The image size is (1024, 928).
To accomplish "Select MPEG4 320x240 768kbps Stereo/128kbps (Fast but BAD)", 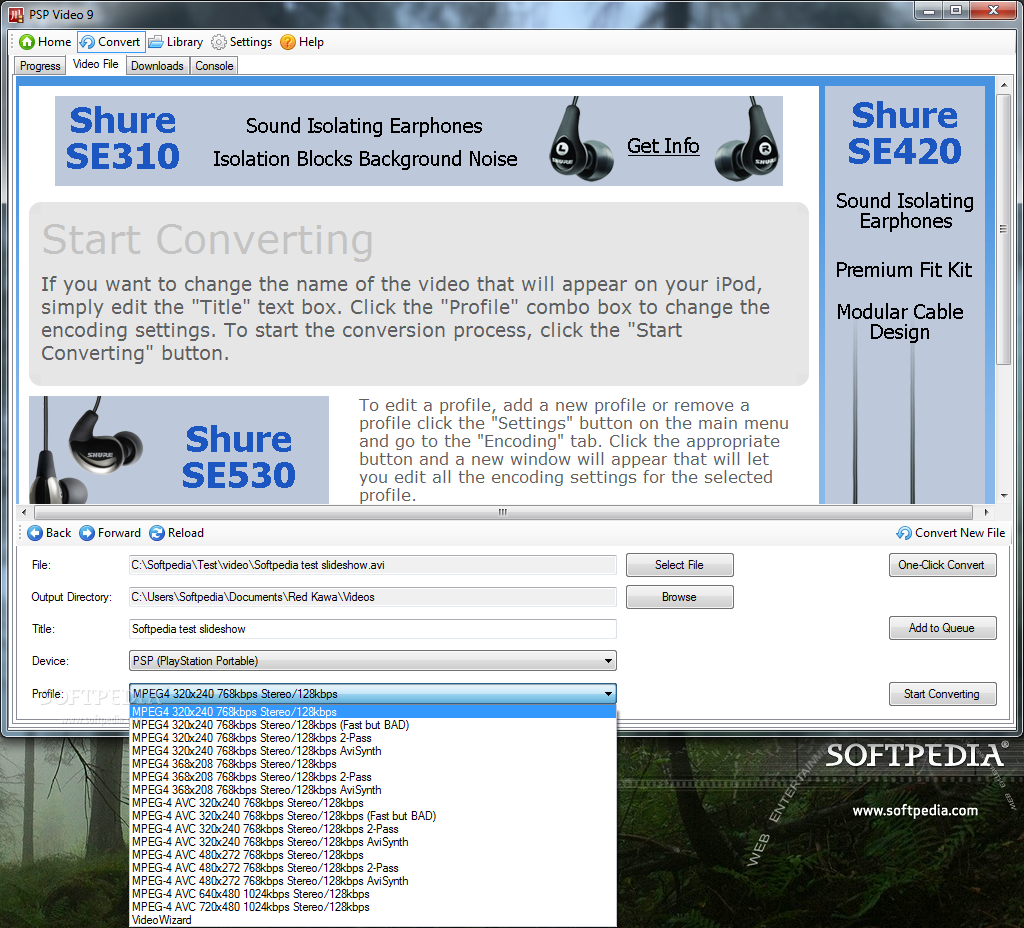I will coord(373,725).
